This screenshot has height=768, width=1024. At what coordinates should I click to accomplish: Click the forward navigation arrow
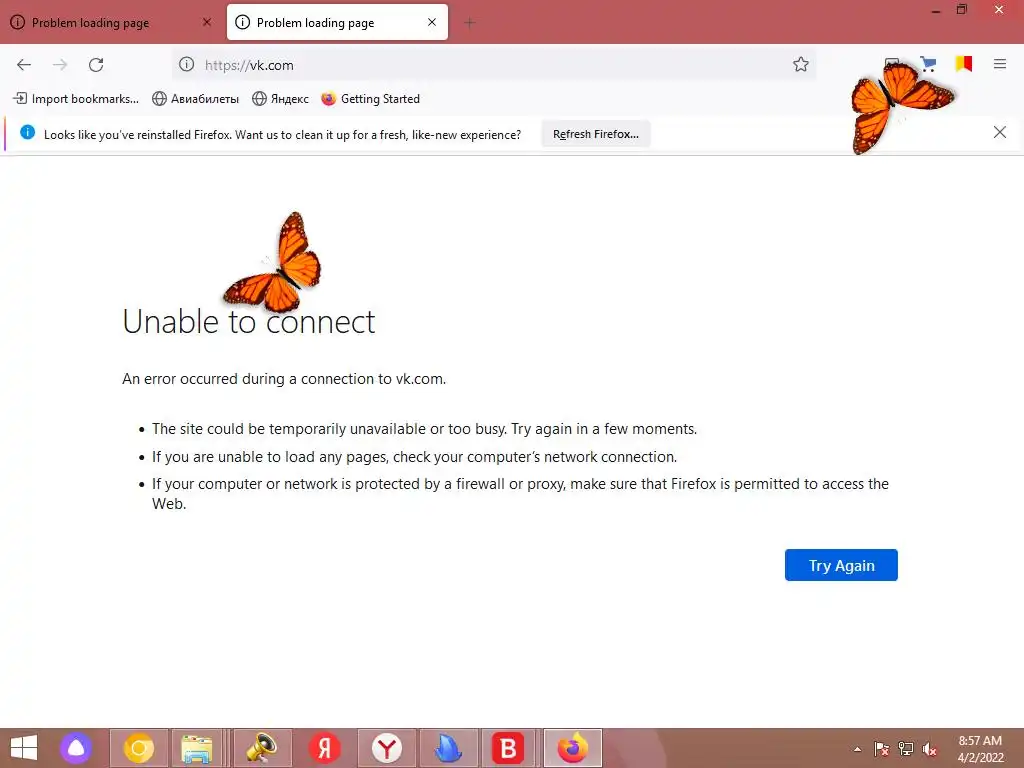pyautogui.click(x=60, y=65)
